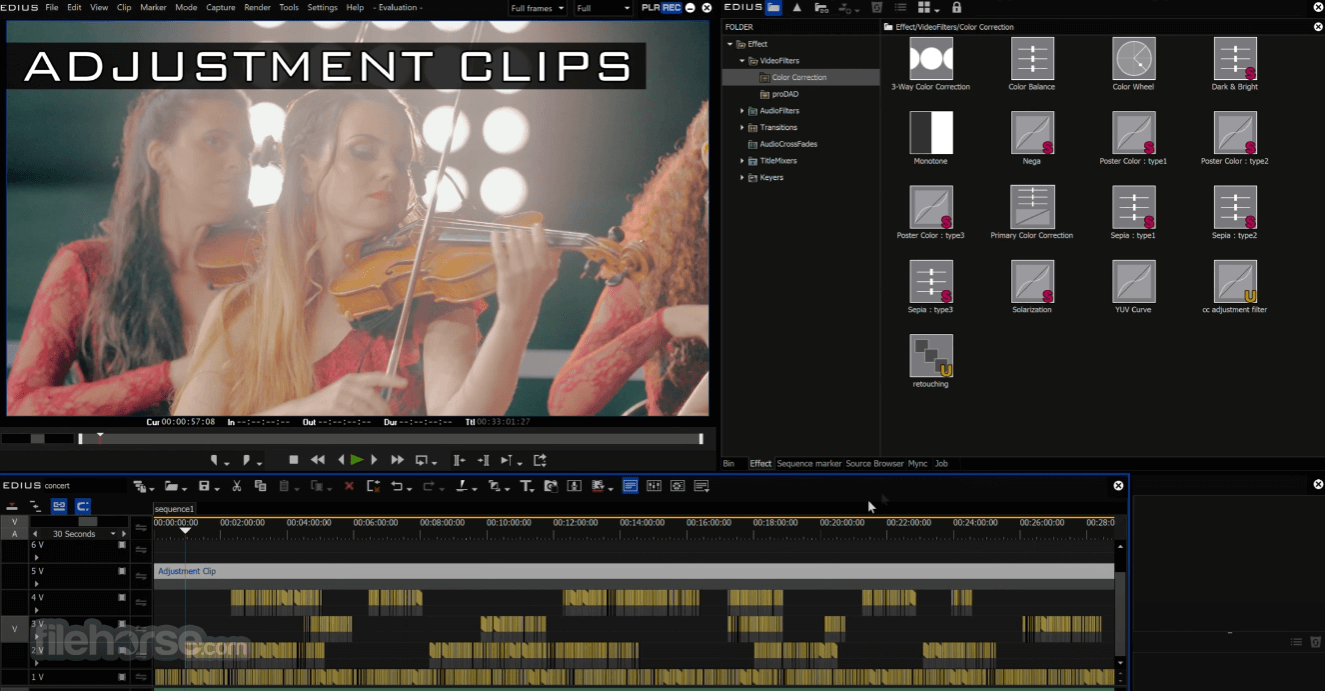1325x691 pixels.
Task: Click the copy icon in timeline toolbar
Action: [x=260, y=486]
